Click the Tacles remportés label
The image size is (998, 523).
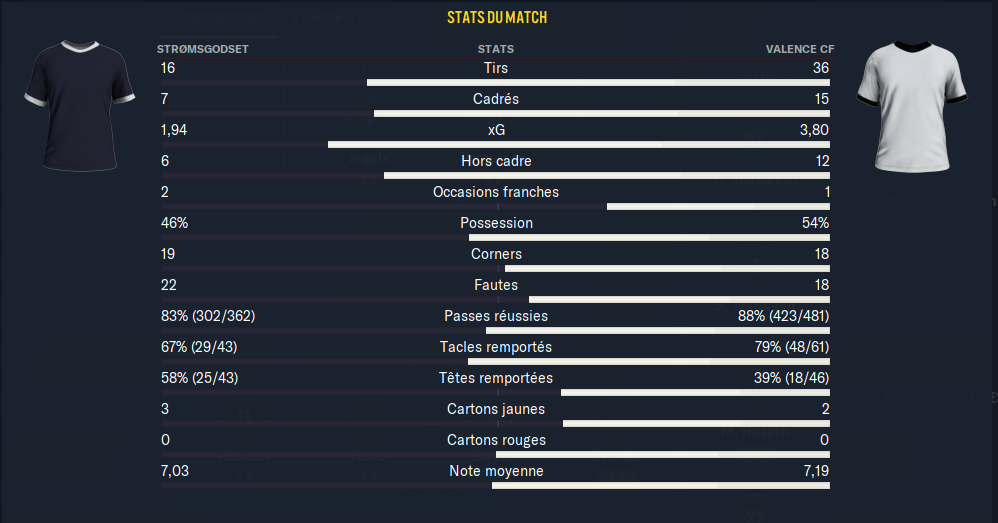point(496,347)
